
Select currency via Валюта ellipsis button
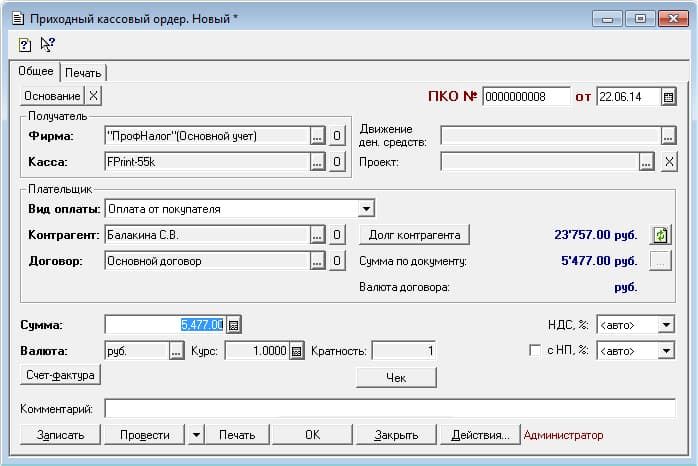pos(177,351)
